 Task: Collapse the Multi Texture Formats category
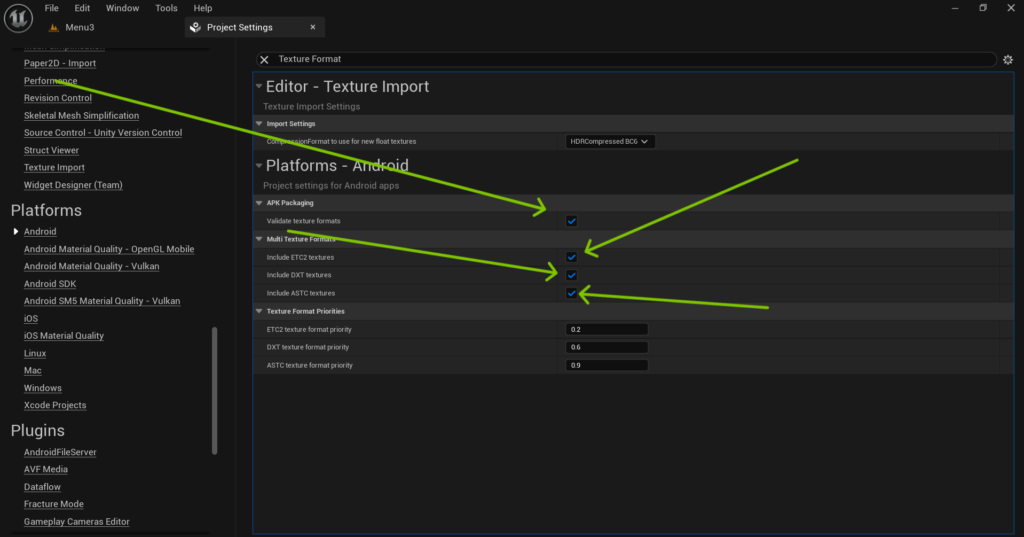(x=259, y=239)
